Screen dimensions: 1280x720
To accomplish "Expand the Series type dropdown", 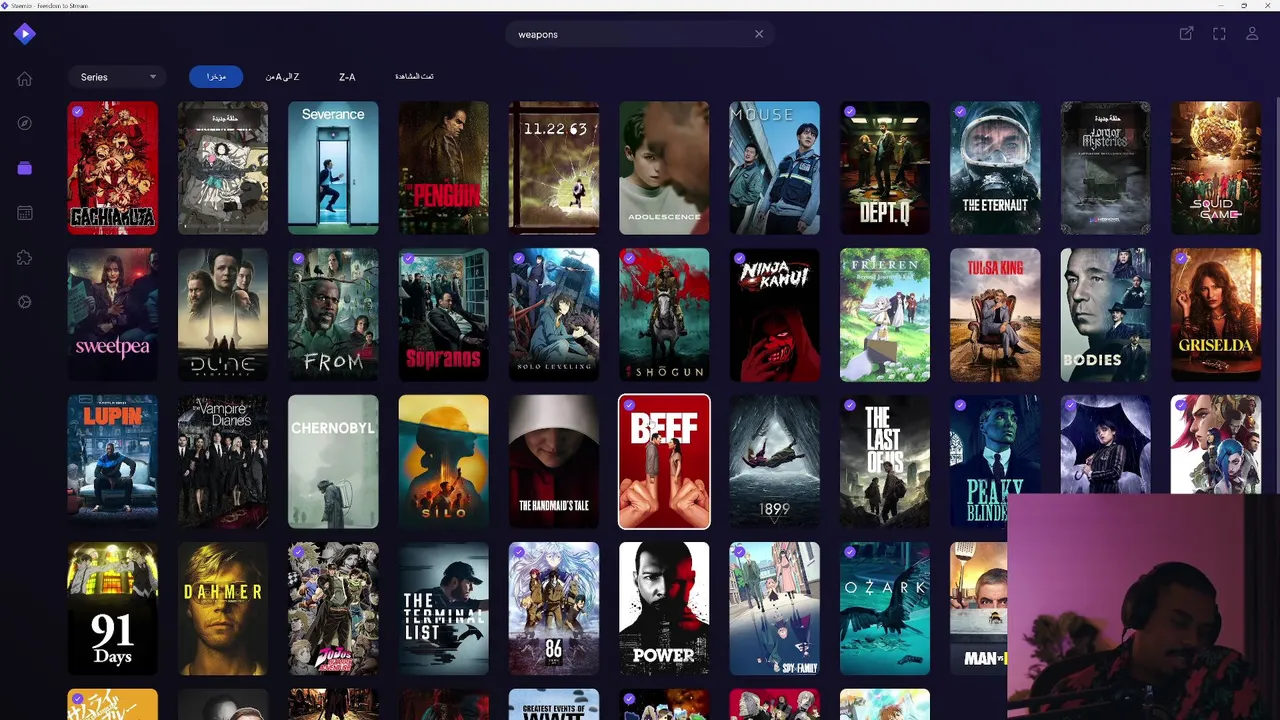I will [119, 77].
